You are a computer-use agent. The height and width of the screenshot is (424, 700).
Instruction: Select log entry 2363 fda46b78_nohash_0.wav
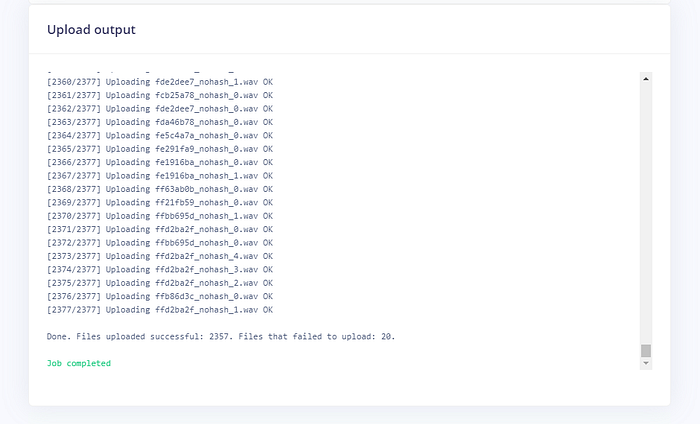[x=160, y=122]
